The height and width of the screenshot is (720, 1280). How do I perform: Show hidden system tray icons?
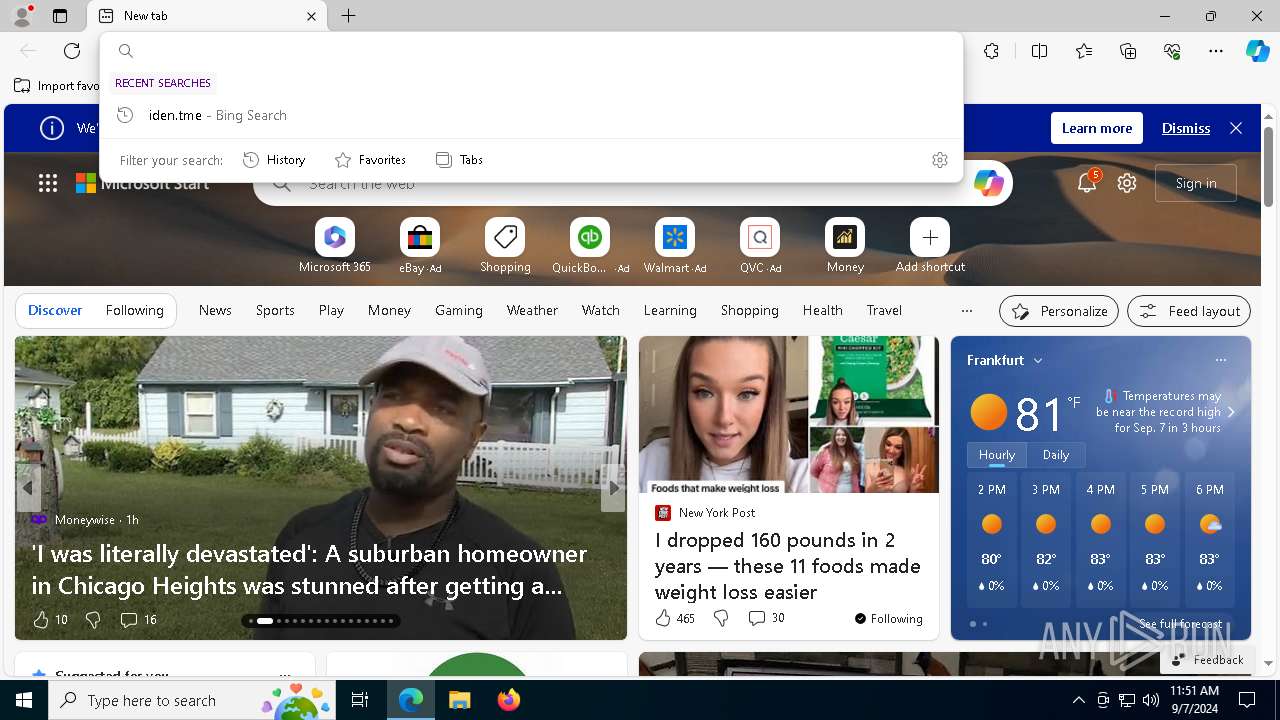coord(1078,700)
